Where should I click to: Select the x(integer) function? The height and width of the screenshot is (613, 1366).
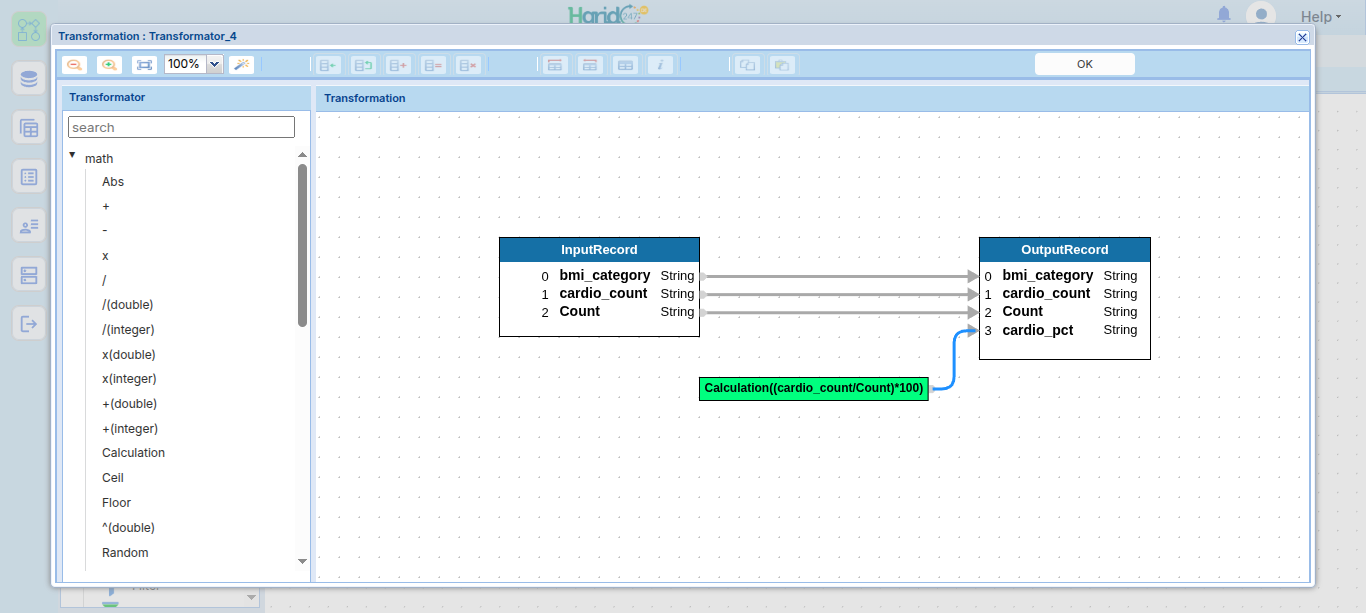tap(129, 379)
